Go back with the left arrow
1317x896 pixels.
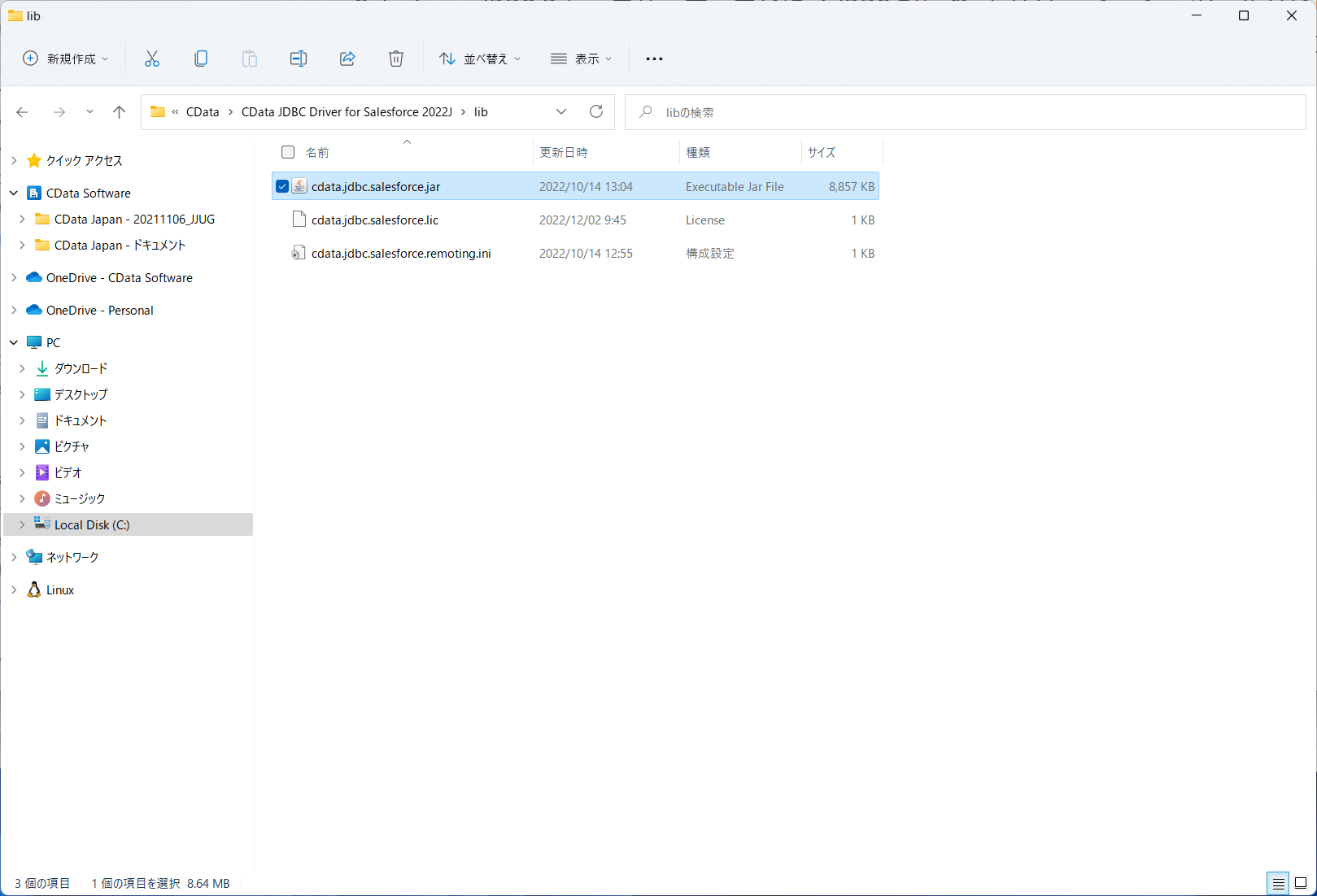pyautogui.click(x=22, y=112)
